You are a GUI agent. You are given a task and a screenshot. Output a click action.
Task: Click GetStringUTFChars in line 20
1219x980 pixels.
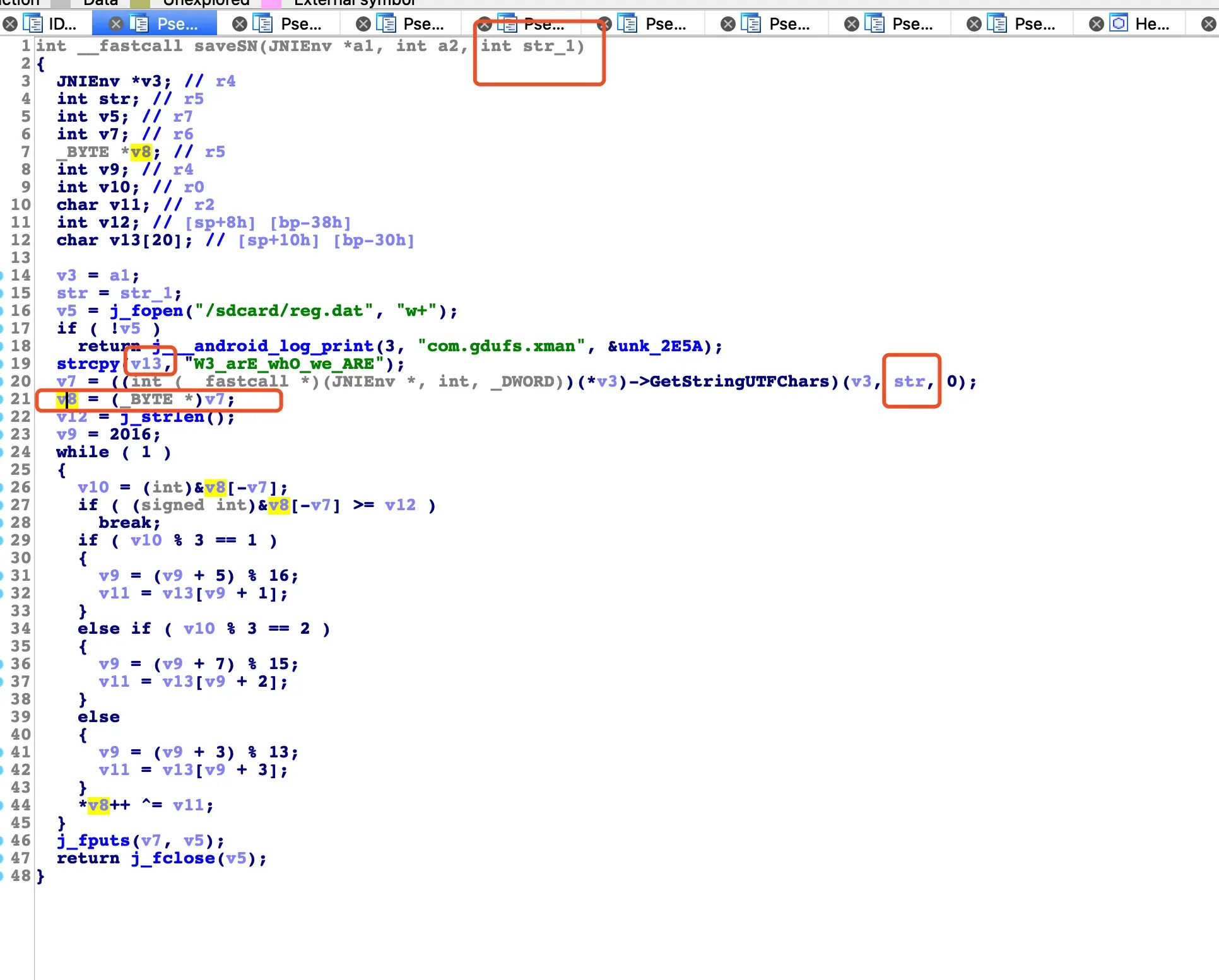(739, 382)
